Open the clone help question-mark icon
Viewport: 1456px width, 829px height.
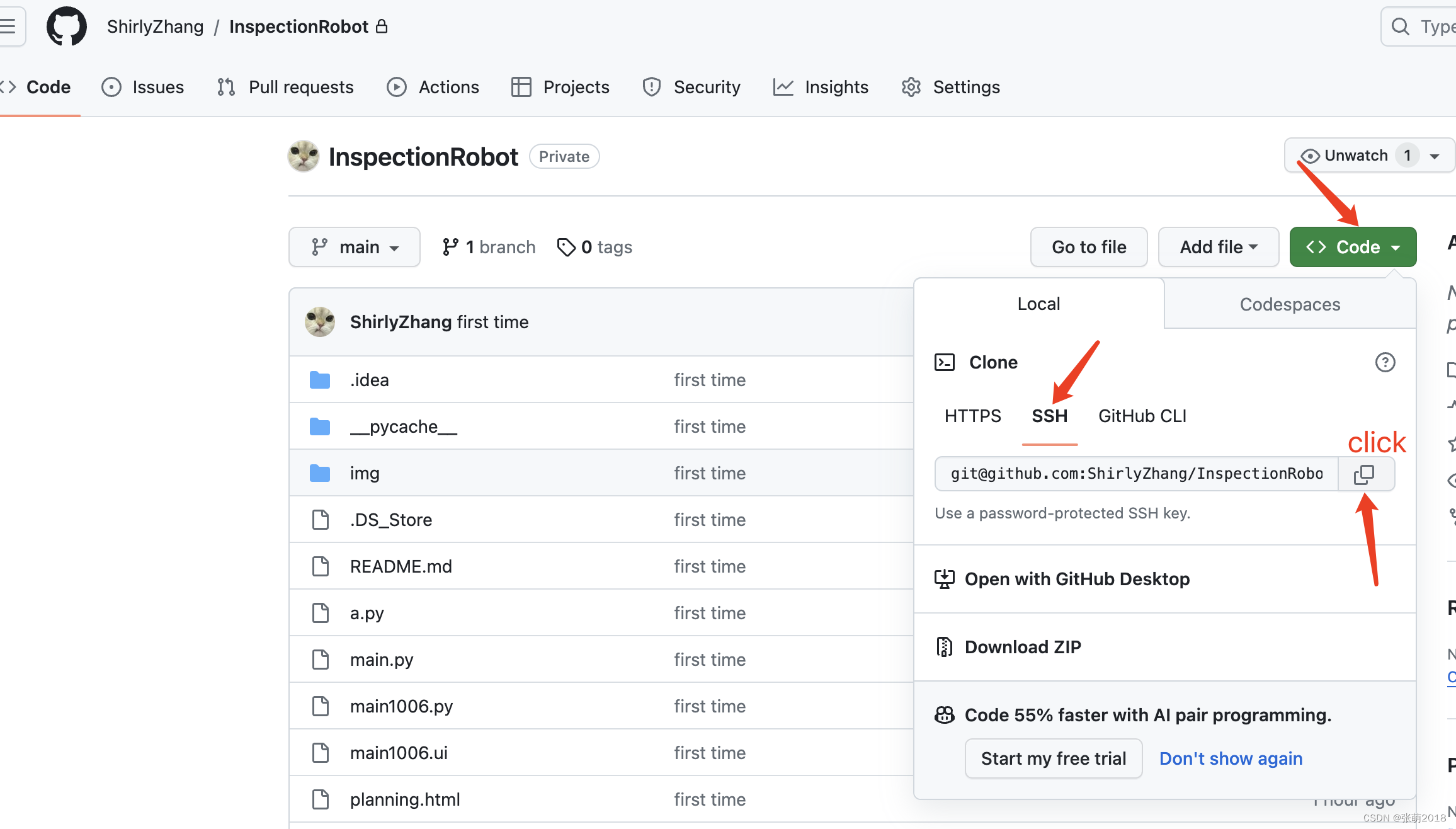pyautogui.click(x=1385, y=362)
